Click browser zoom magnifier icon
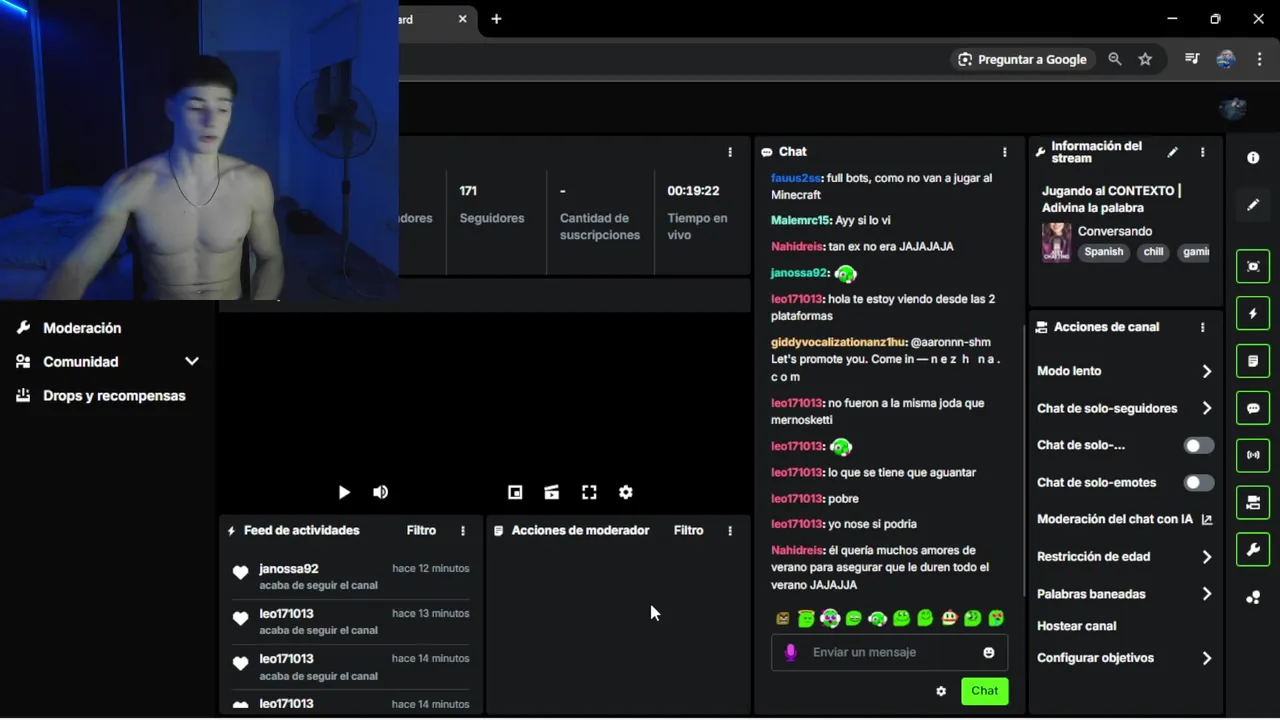 click(1114, 59)
